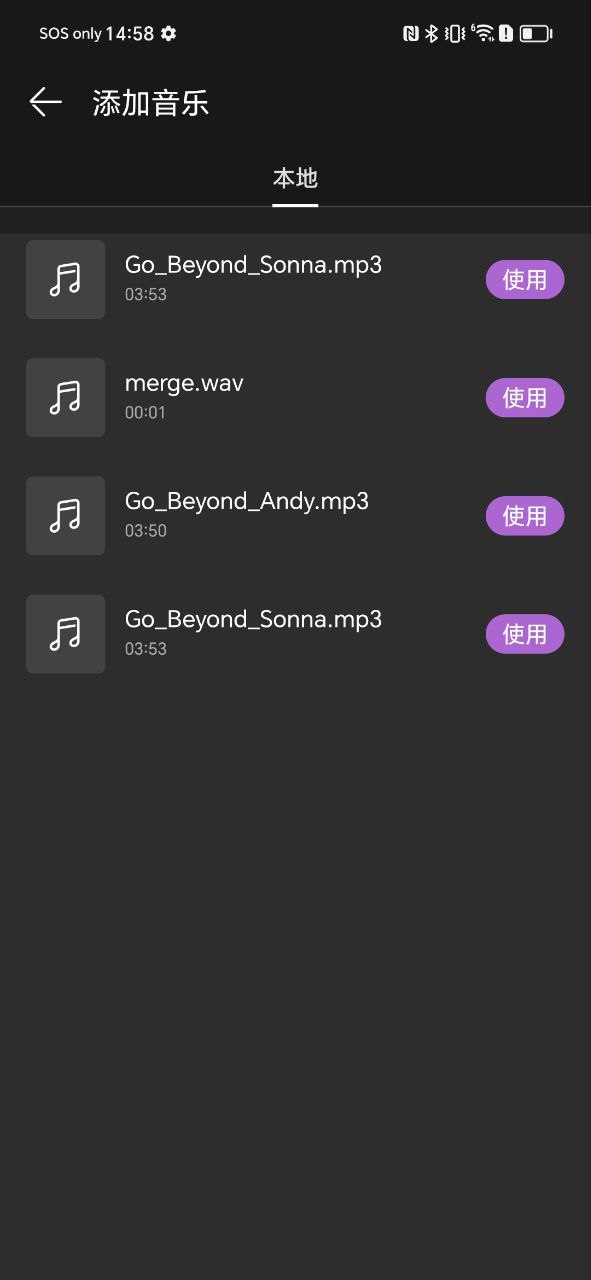The height and width of the screenshot is (1280, 591).
Task: Select the merge.wav file name
Action: [184, 383]
